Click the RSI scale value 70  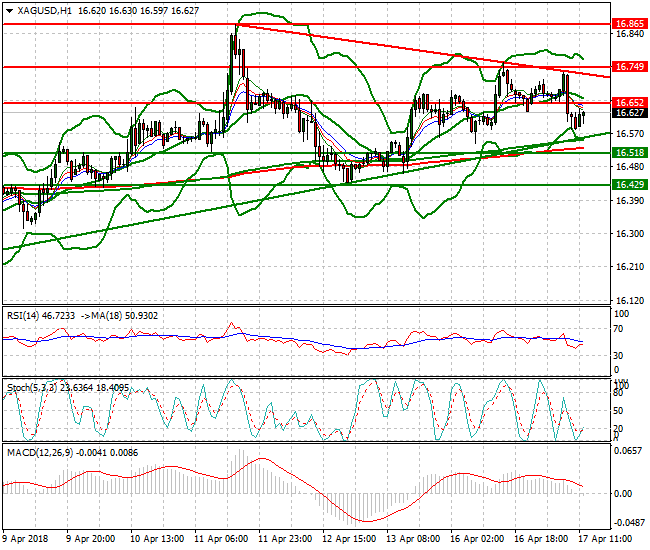(618, 329)
